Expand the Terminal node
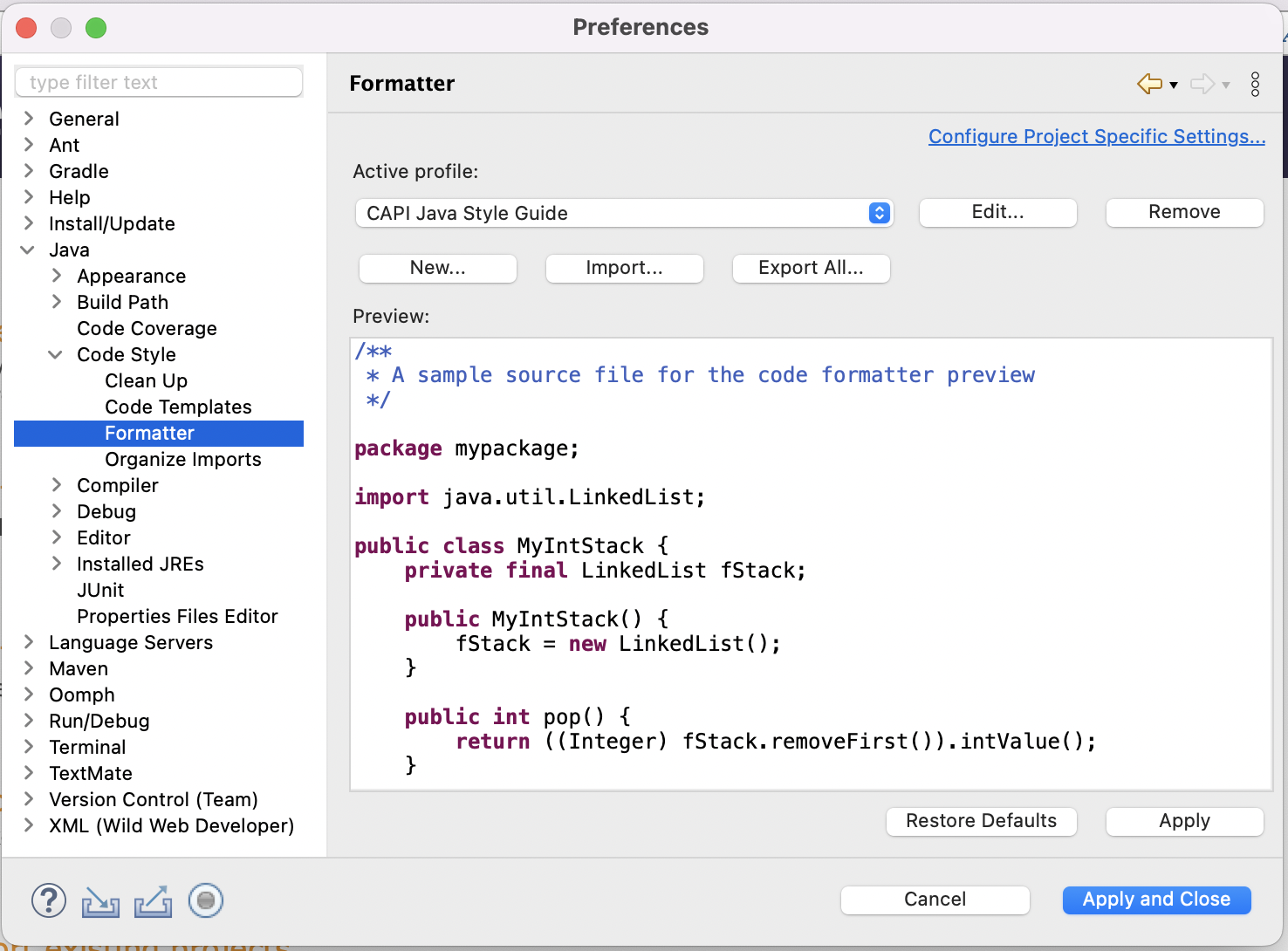The width and height of the screenshot is (1288, 951). point(29,746)
